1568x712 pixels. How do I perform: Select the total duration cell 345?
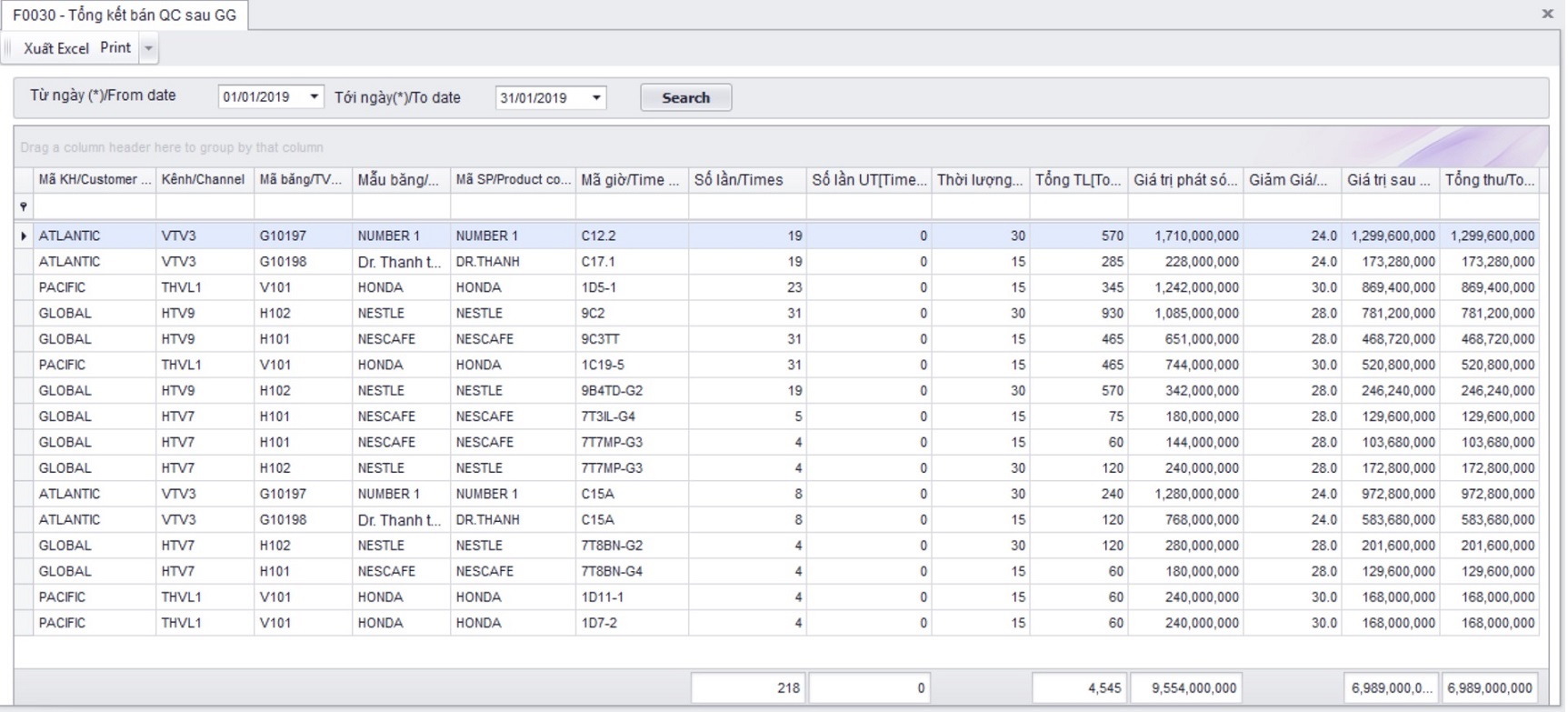(x=1079, y=287)
